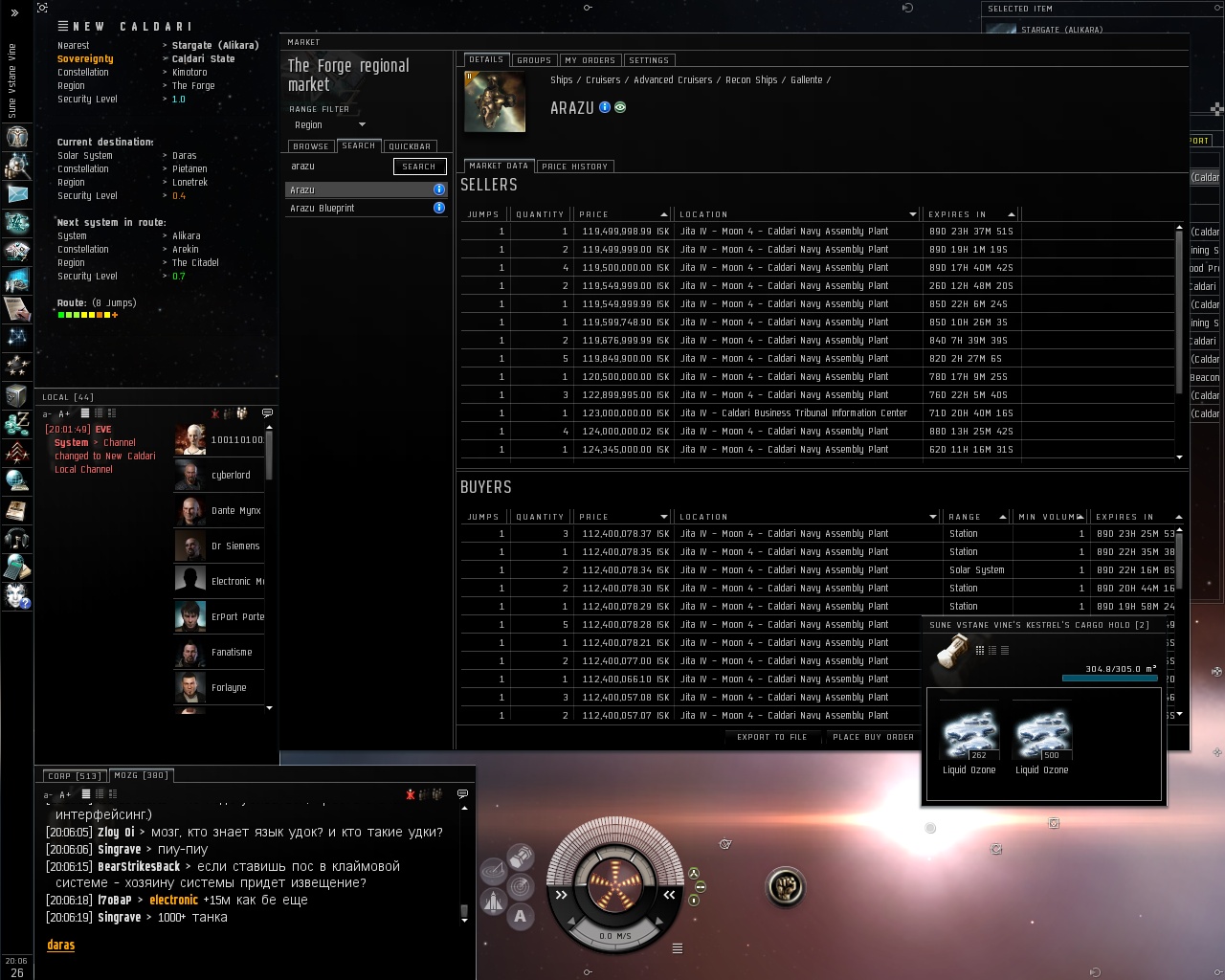
Task: Toggle autopilot with the A button
Action: [x=521, y=916]
